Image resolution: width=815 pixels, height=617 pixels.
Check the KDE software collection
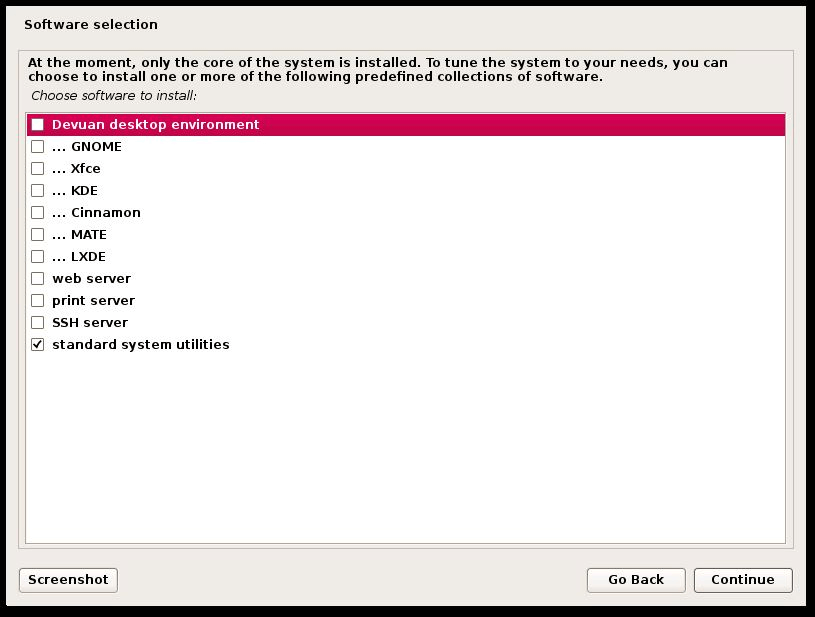click(x=38, y=190)
